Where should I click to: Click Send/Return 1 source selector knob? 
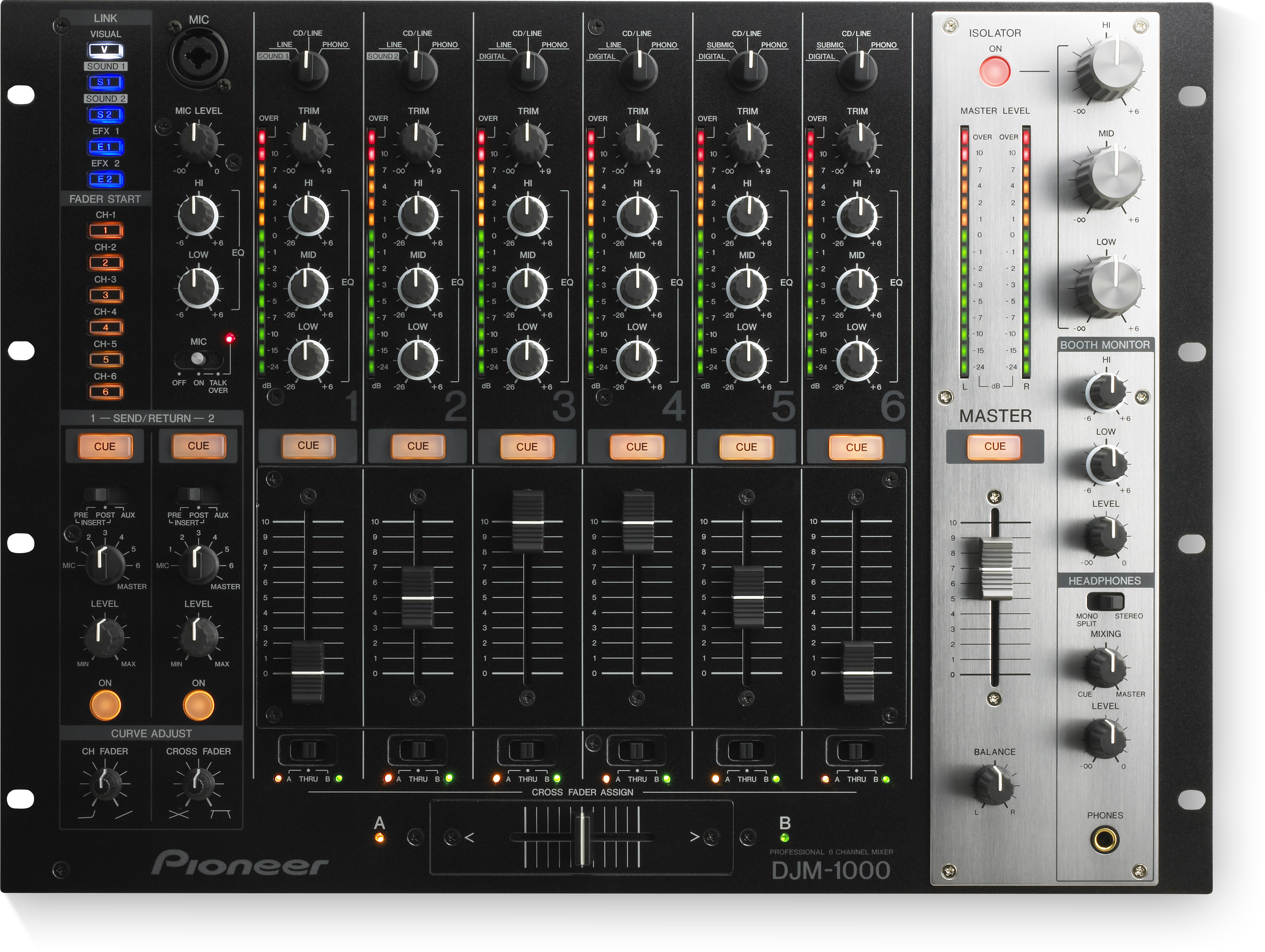click(104, 564)
